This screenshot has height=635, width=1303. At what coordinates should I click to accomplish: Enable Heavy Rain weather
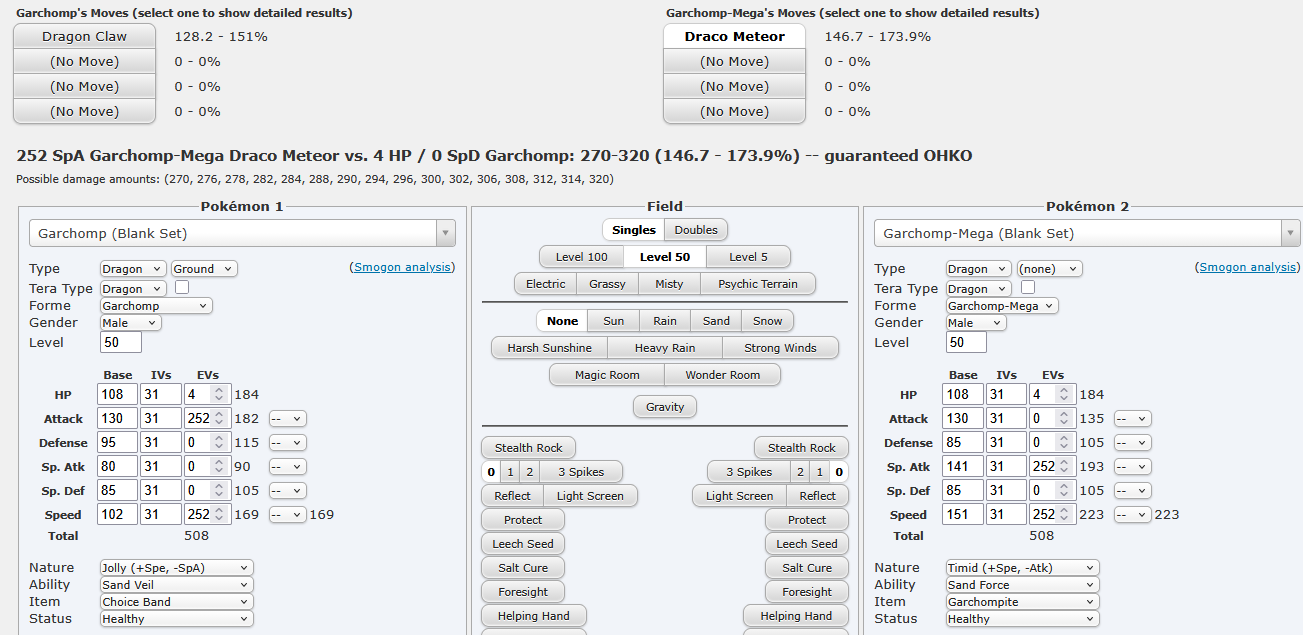[665, 348]
